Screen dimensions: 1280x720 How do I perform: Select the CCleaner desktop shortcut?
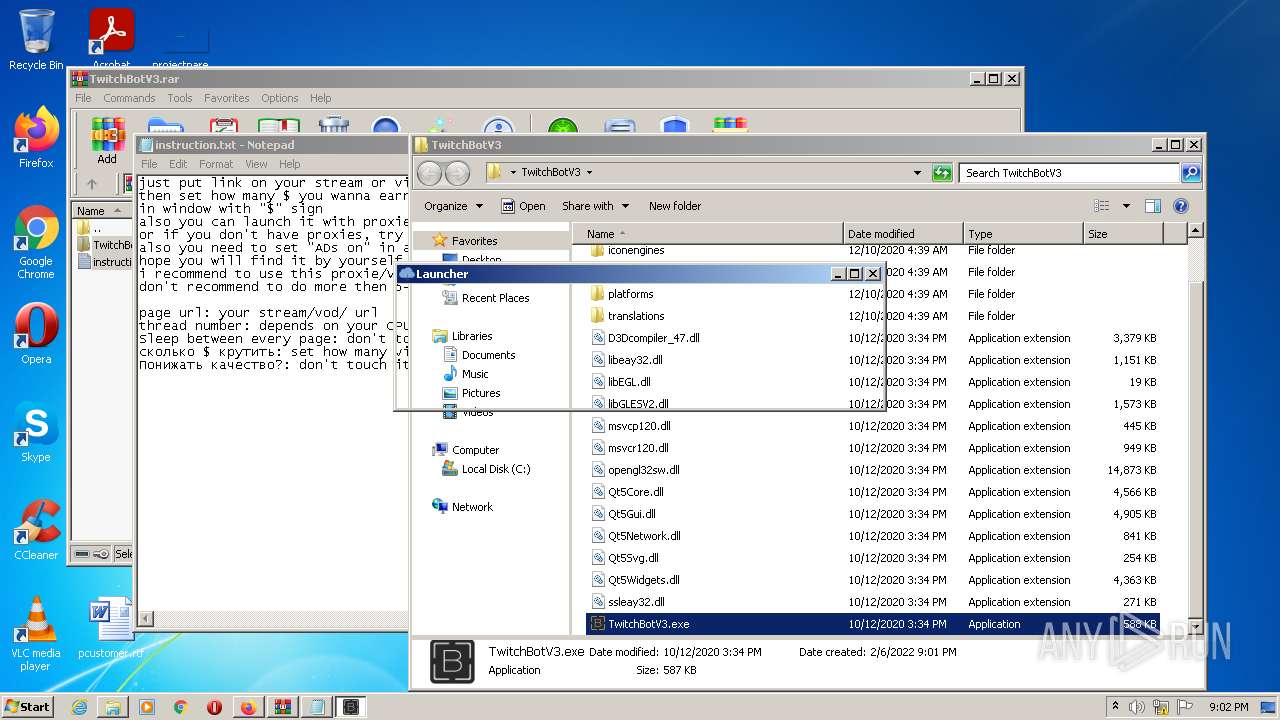coord(36,530)
